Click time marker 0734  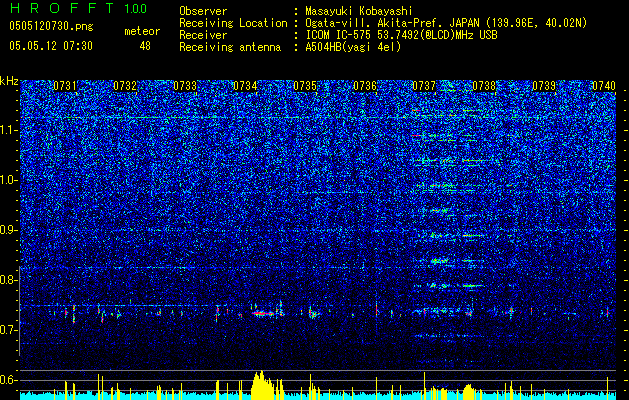click(x=245, y=86)
